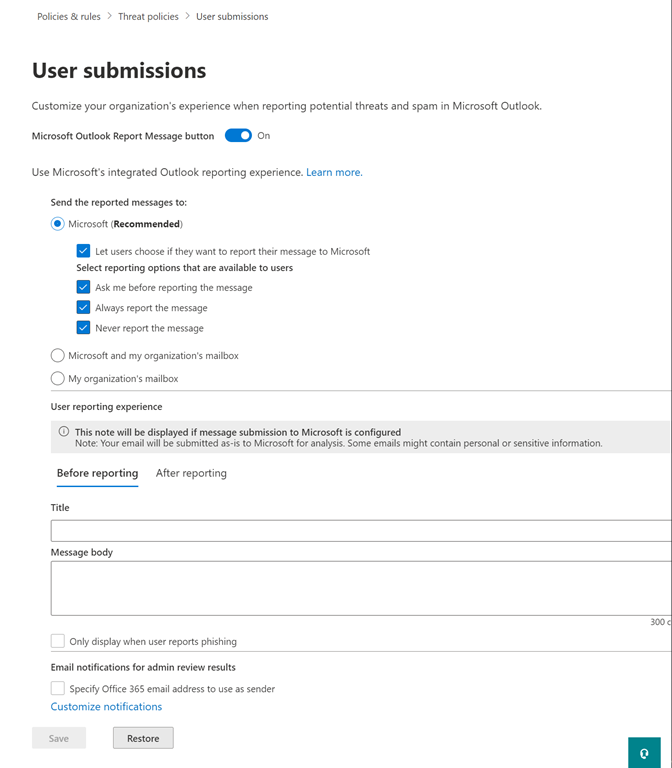Switch to the After reporting tab

point(191,473)
